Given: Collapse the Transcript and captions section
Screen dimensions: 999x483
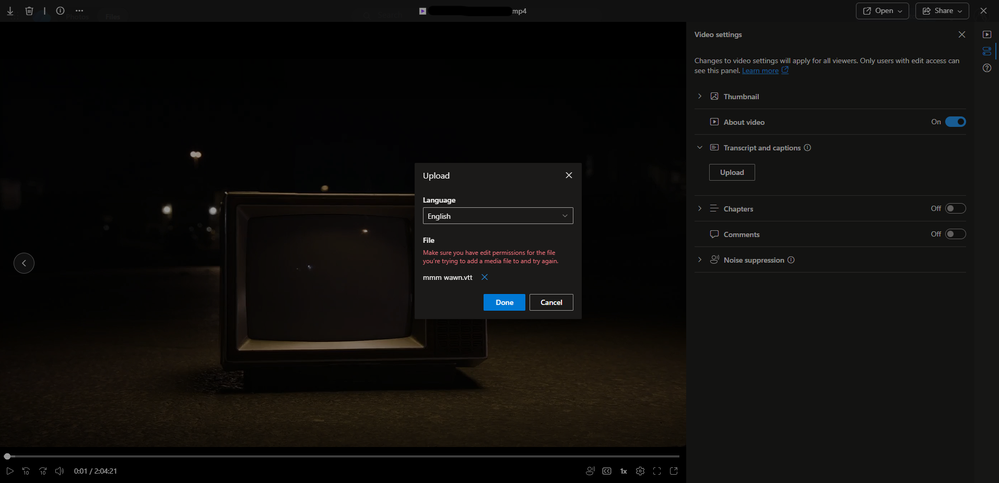Looking at the screenshot, I should coord(699,147).
